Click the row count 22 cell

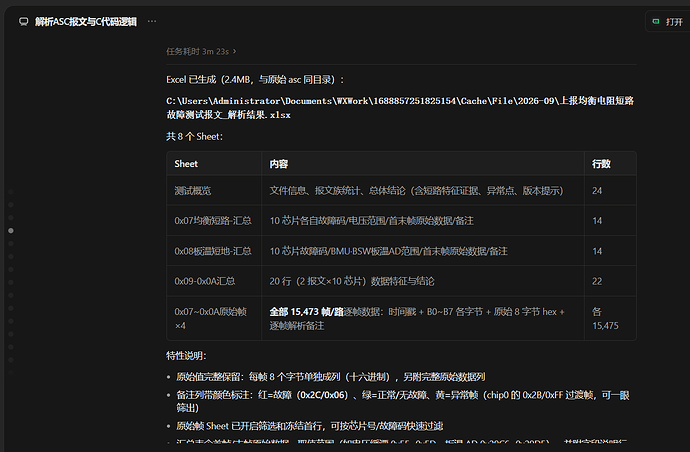pos(610,281)
